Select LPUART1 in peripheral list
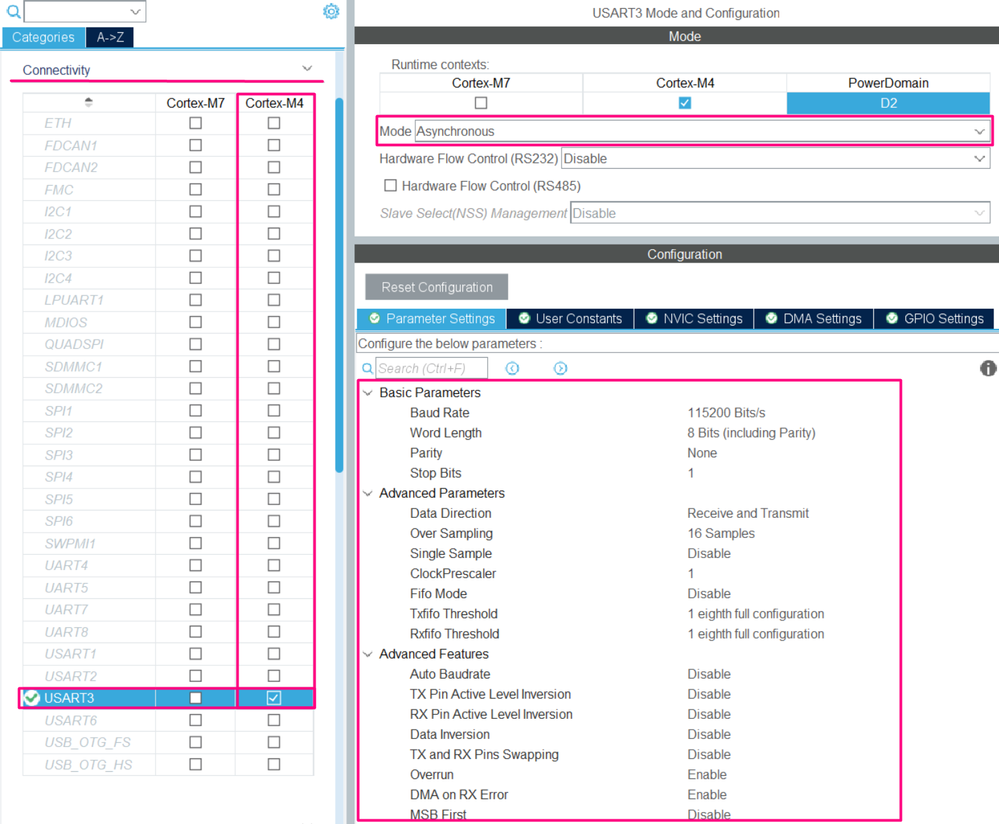The height and width of the screenshot is (824, 999). click(x=74, y=300)
